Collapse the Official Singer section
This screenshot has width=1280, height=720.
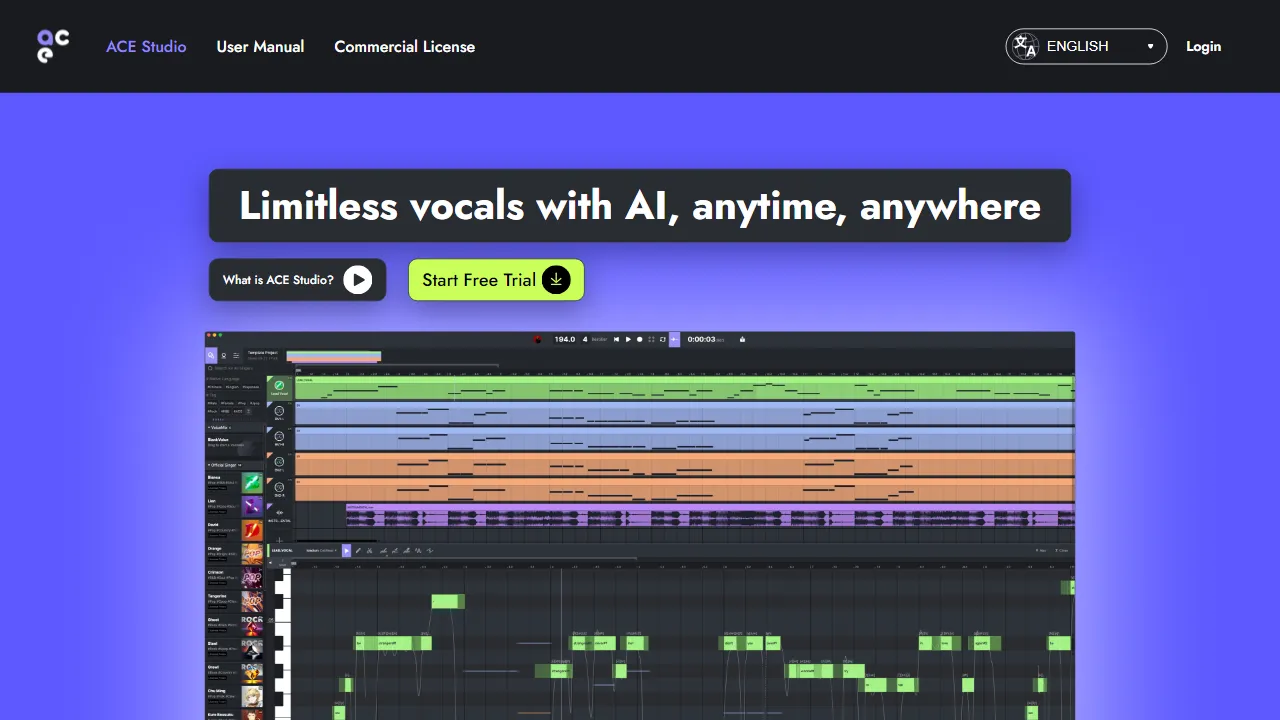209,465
